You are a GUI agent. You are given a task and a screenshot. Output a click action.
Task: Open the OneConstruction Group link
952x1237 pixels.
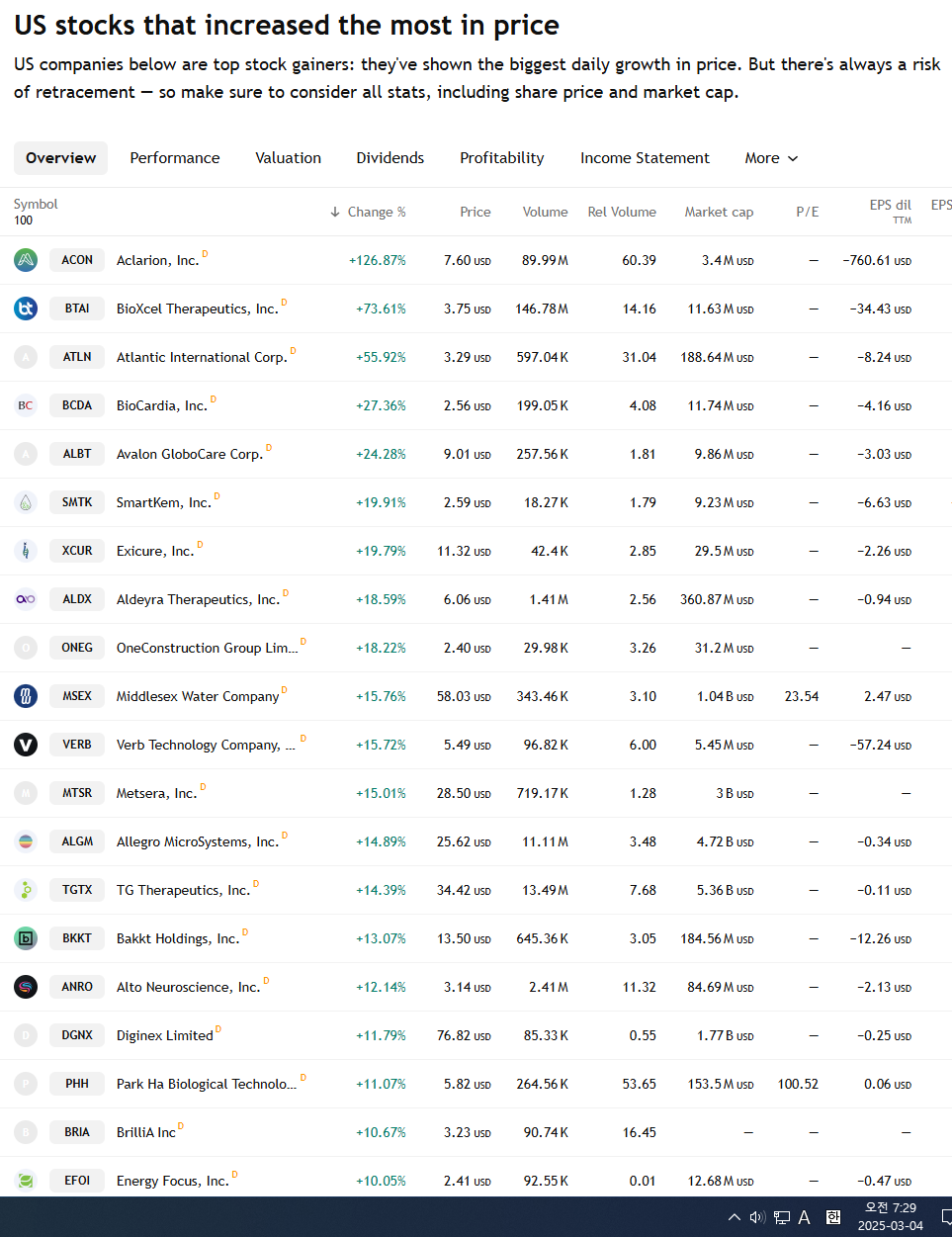pyautogui.click(x=207, y=648)
